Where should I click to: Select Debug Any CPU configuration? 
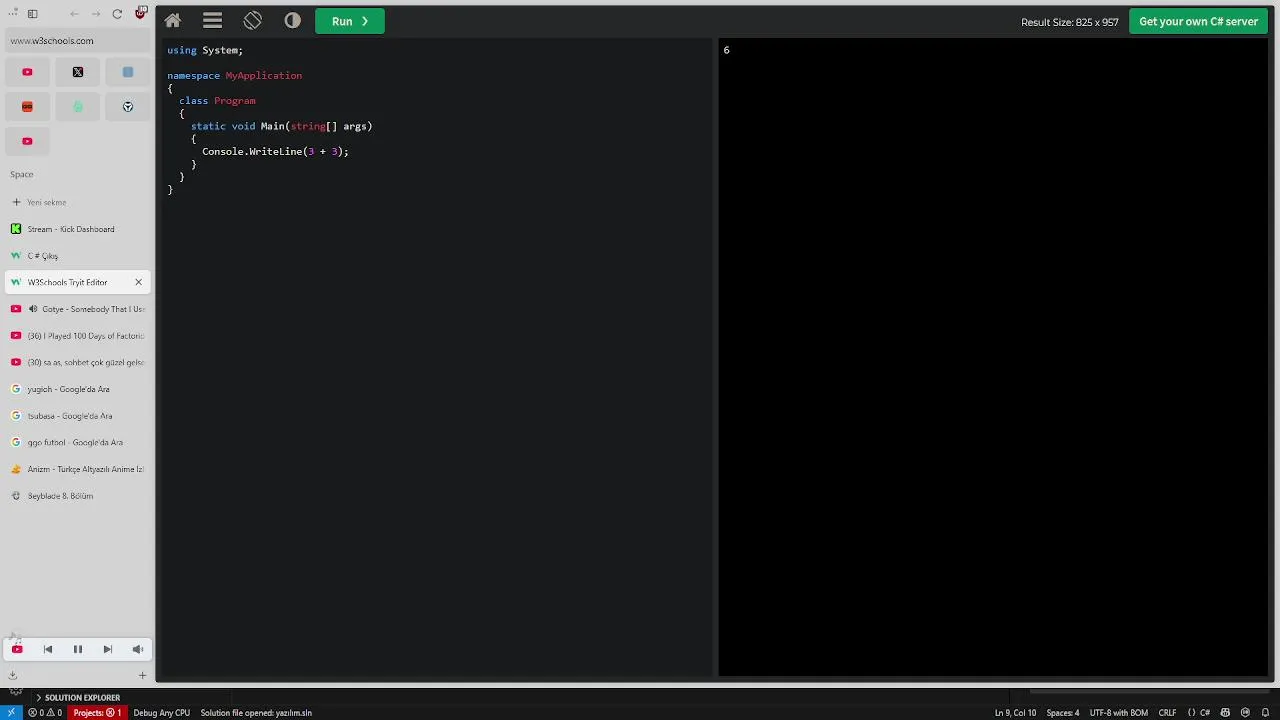pos(161,713)
